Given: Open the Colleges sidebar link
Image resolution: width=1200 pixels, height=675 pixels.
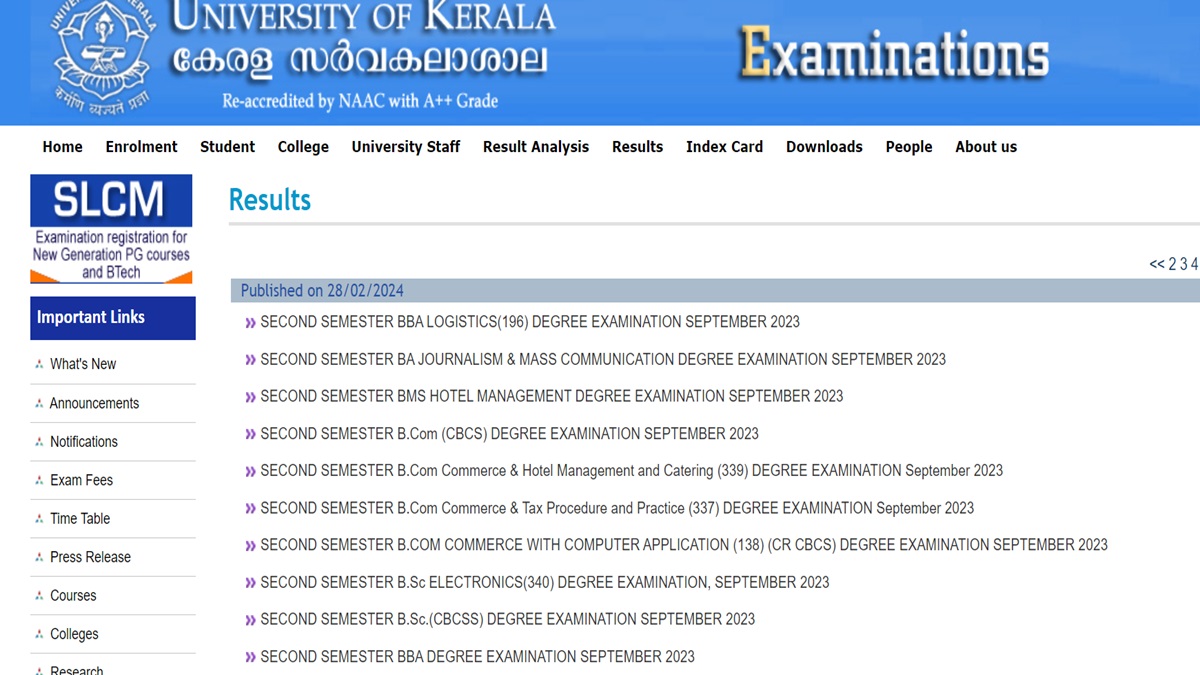Looking at the screenshot, I should click(74, 634).
